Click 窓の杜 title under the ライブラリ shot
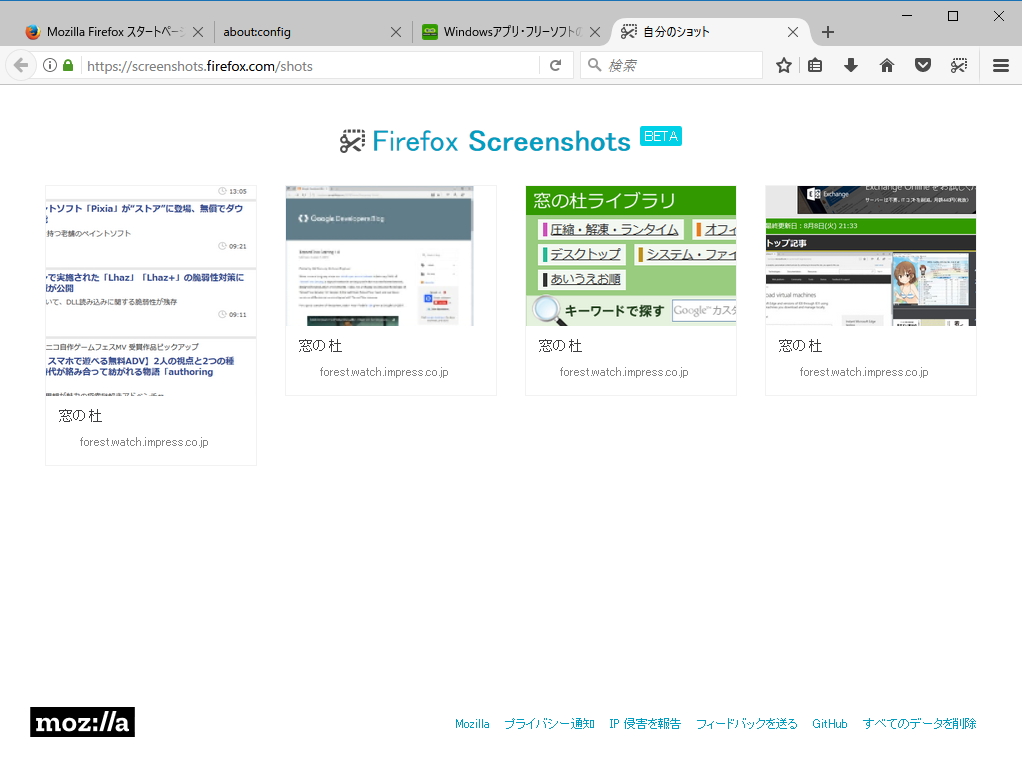The height and width of the screenshot is (767, 1022). [560, 345]
